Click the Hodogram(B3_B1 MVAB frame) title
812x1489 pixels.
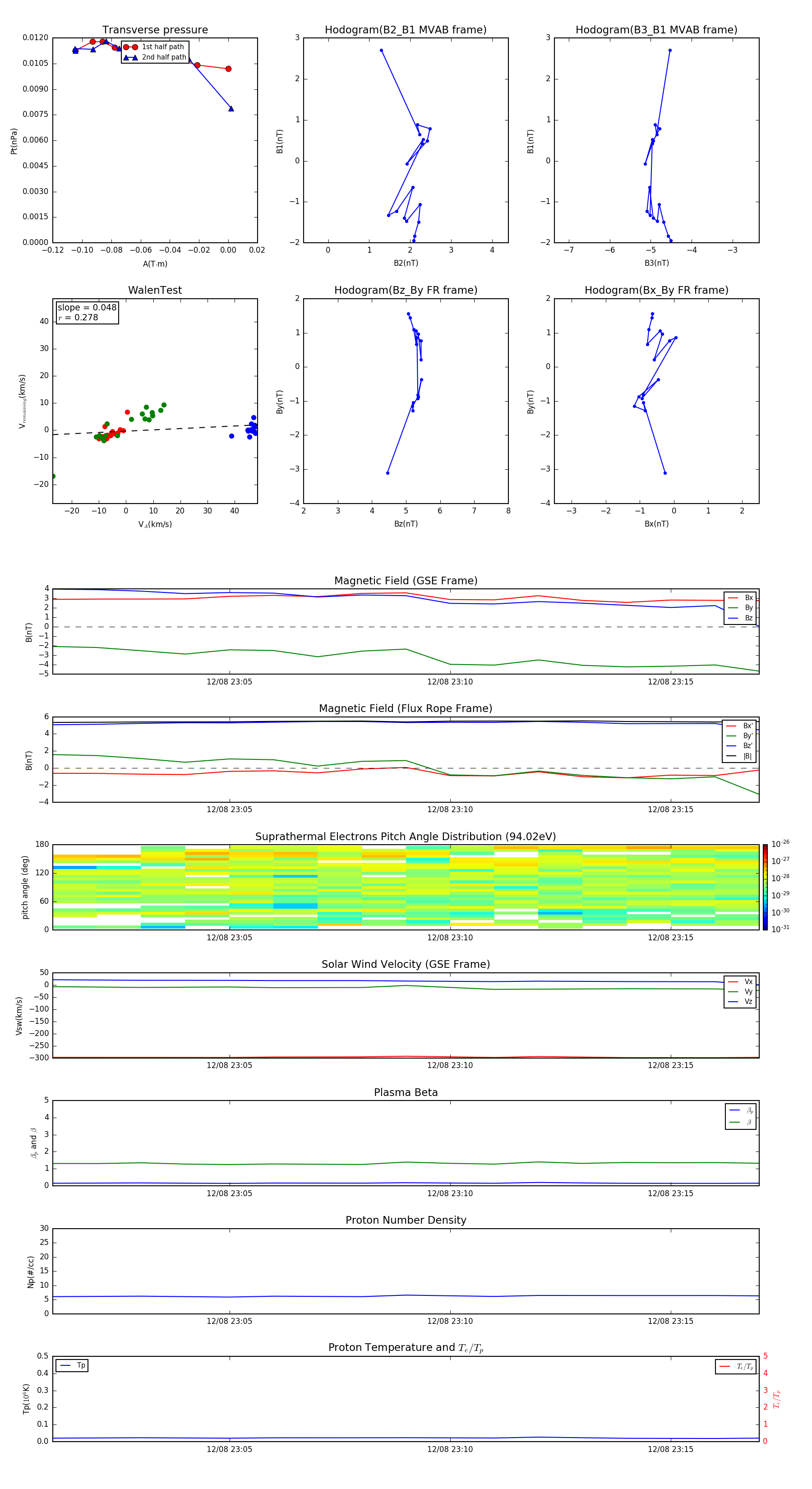[656, 30]
